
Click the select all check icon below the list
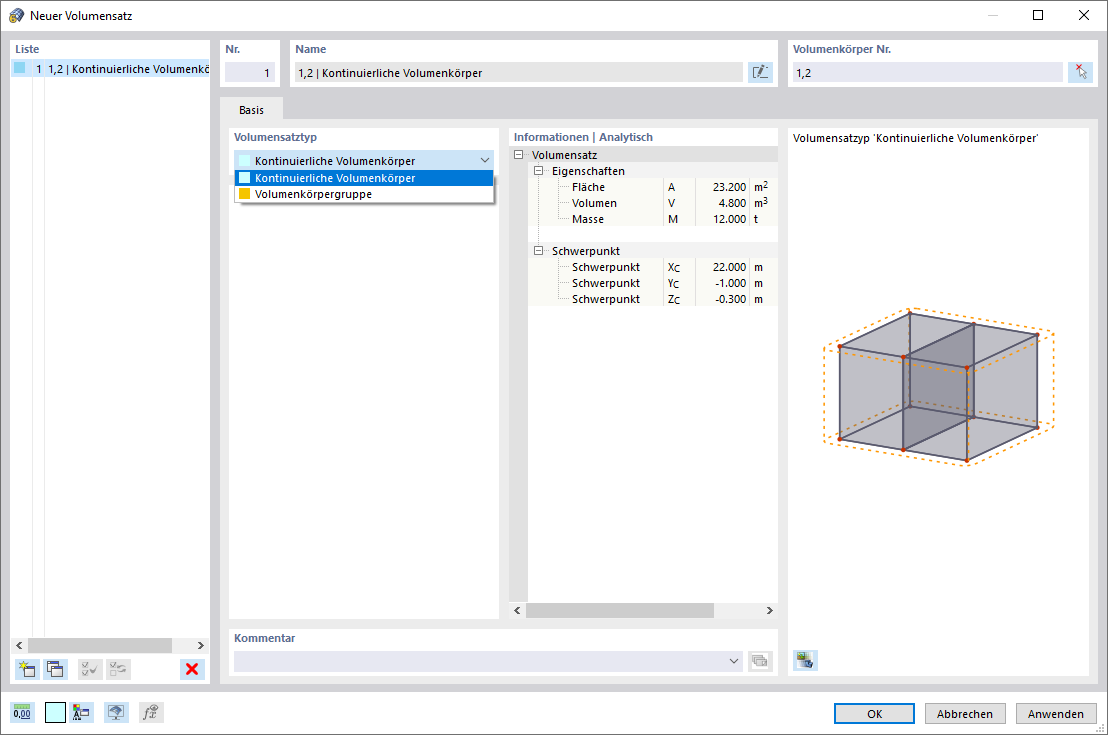90,669
